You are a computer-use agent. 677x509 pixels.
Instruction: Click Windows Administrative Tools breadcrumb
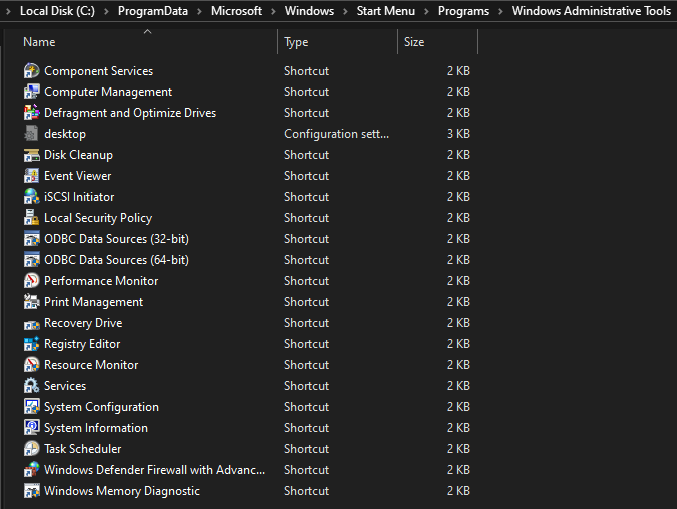(591, 11)
